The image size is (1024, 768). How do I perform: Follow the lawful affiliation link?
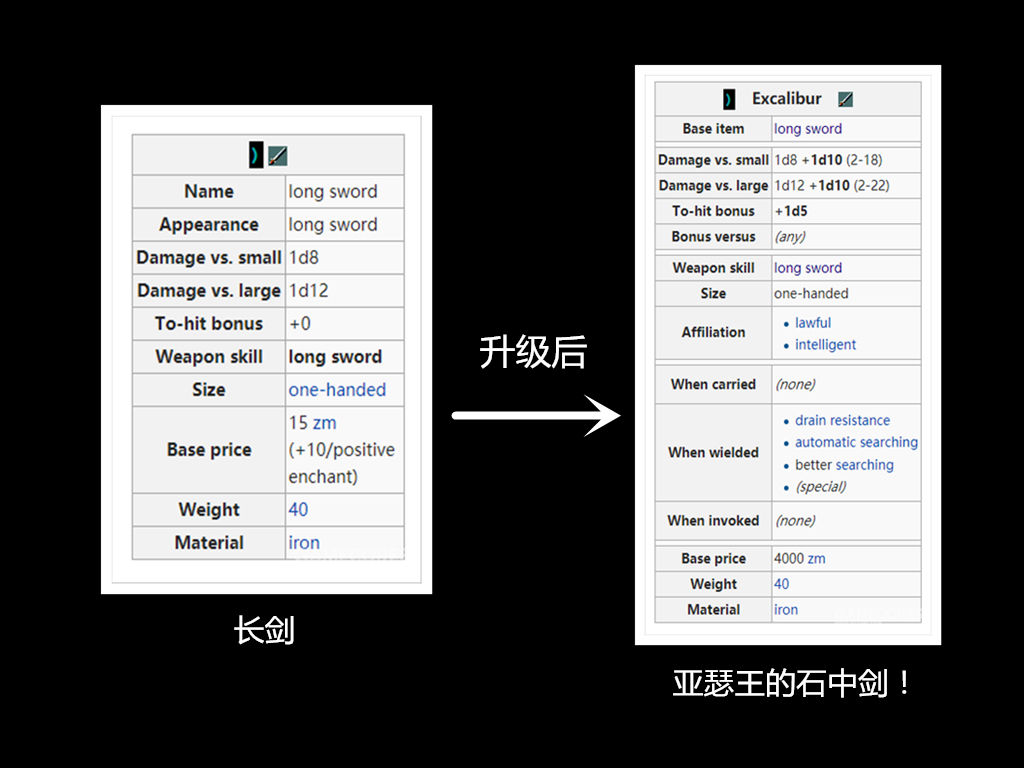pos(812,323)
